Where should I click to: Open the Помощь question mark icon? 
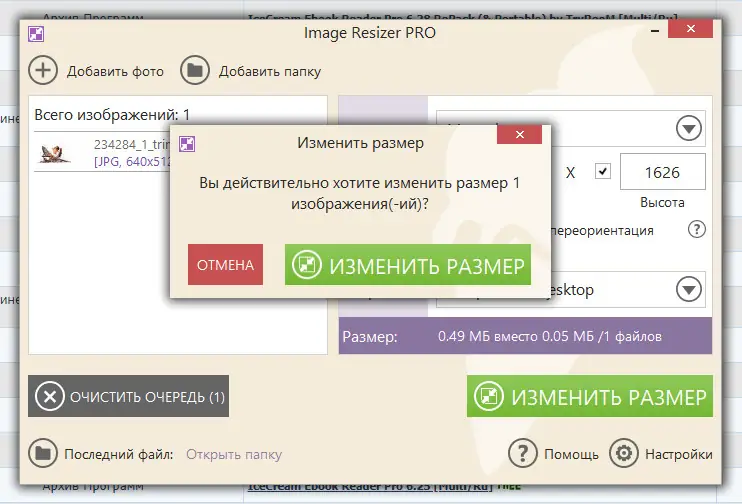(522, 453)
